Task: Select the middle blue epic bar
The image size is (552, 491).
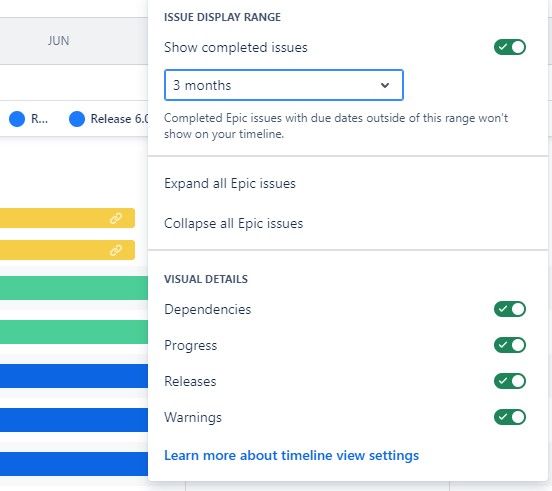Action: pos(74,420)
